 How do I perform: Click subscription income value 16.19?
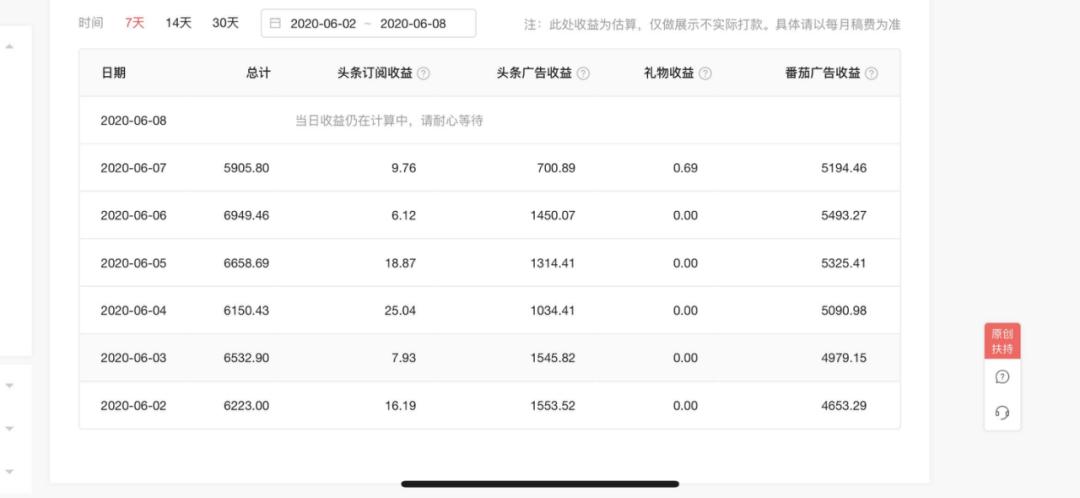point(400,406)
